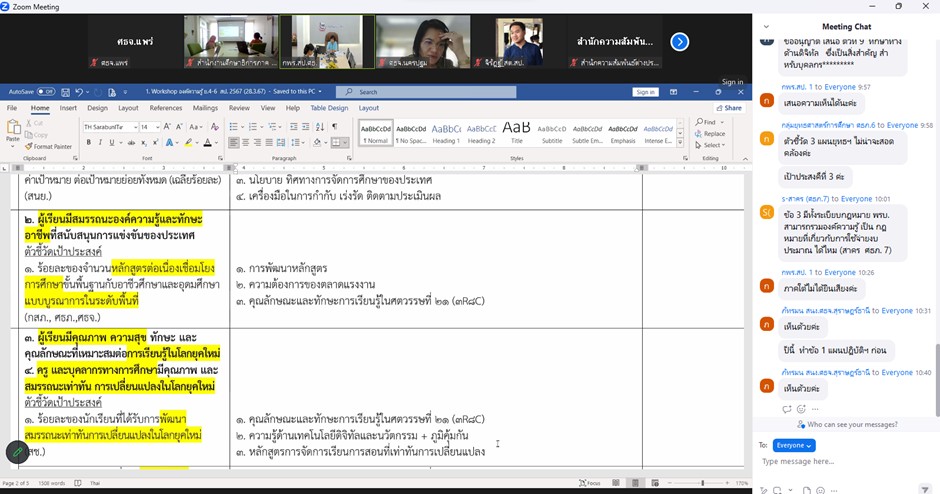The image size is (940, 494).
Task: Toggle italic formatting
Action: 100,143
